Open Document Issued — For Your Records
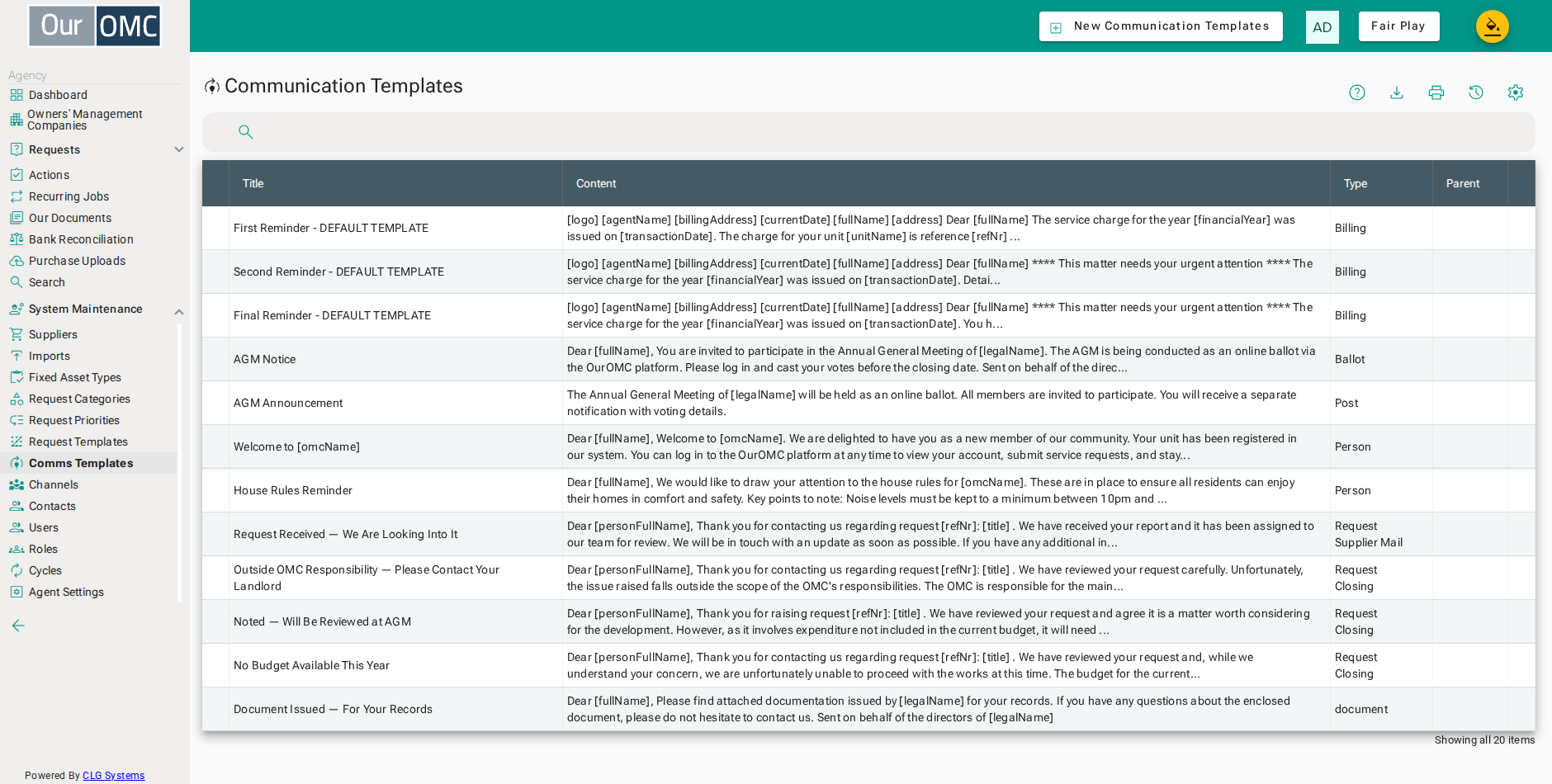The width and height of the screenshot is (1552, 784). 868,709
